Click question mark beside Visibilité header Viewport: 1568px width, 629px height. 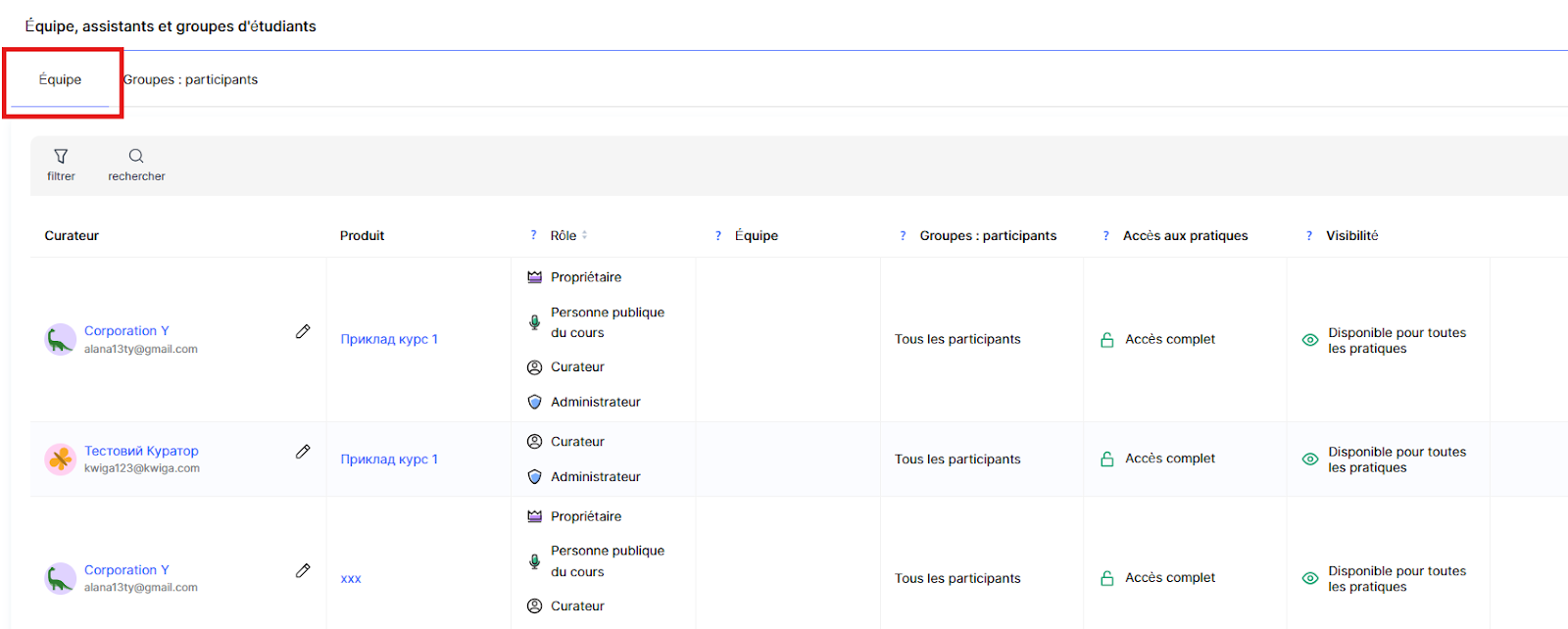[x=1309, y=235]
